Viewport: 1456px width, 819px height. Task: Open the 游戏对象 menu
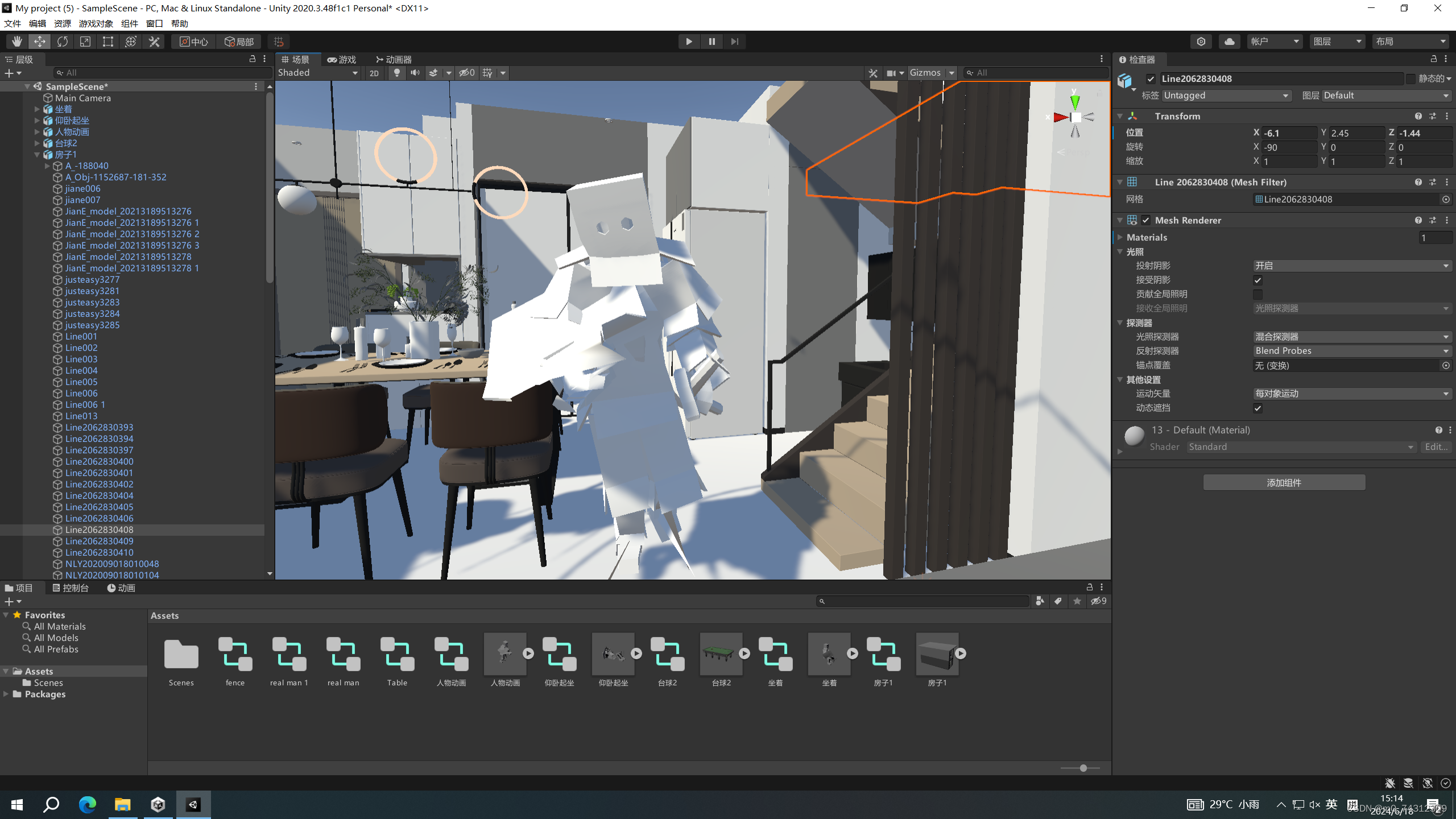[96, 23]
